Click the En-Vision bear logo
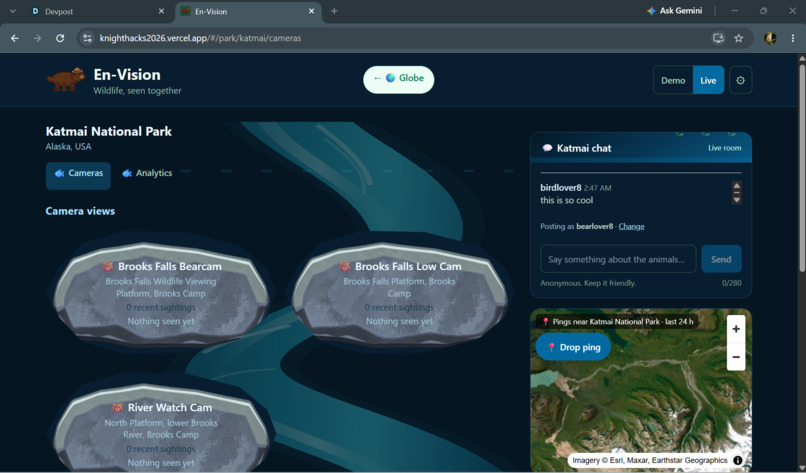The image size is (806, 473). coord(66,80)
